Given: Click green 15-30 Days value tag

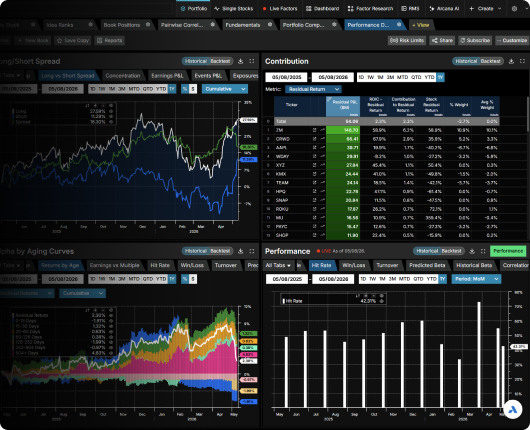Looking at the screenshot, I should pyautogui.click(x=248, y=334).
